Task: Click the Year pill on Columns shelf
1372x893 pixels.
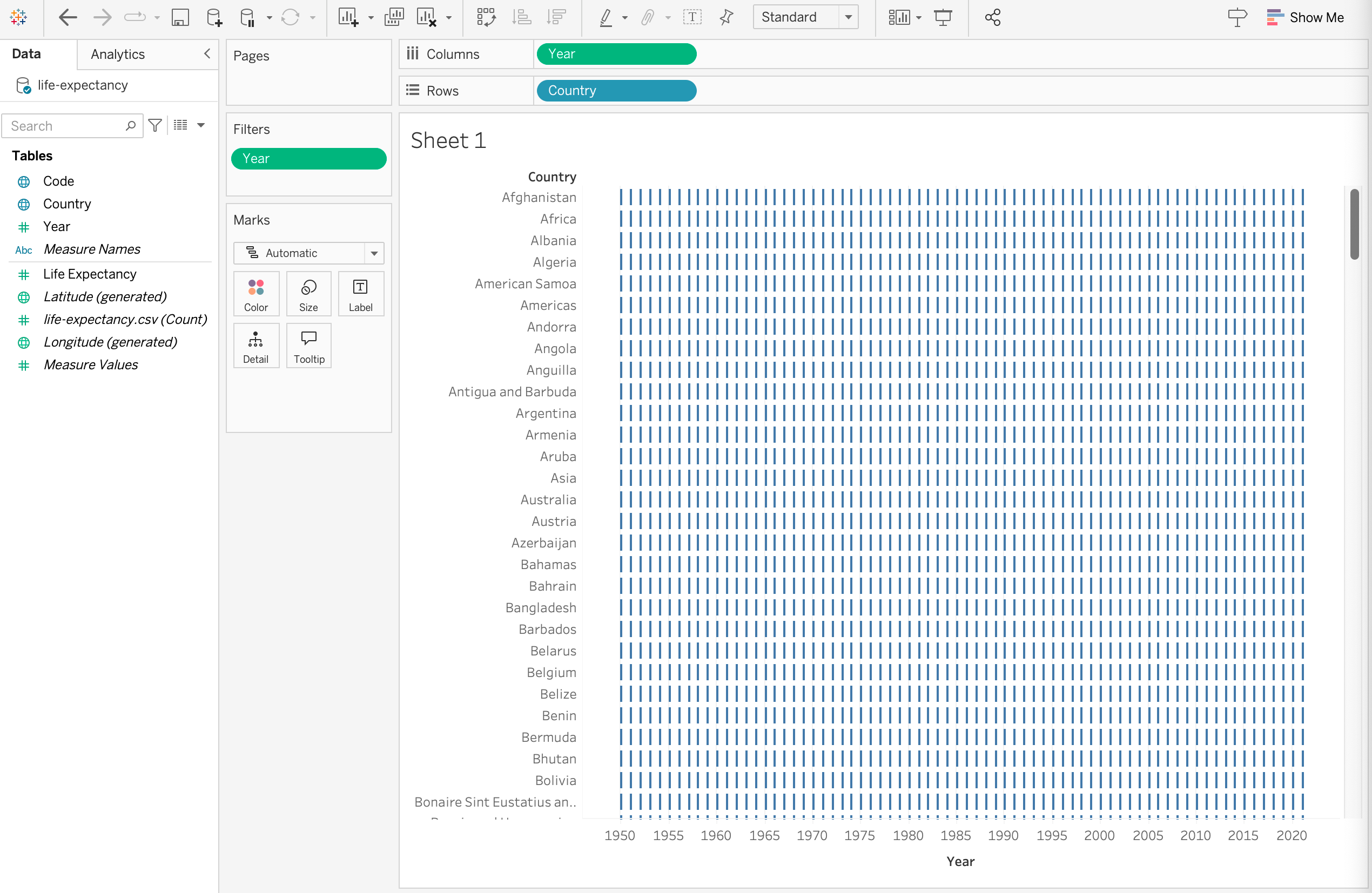Action: [616, 54]
